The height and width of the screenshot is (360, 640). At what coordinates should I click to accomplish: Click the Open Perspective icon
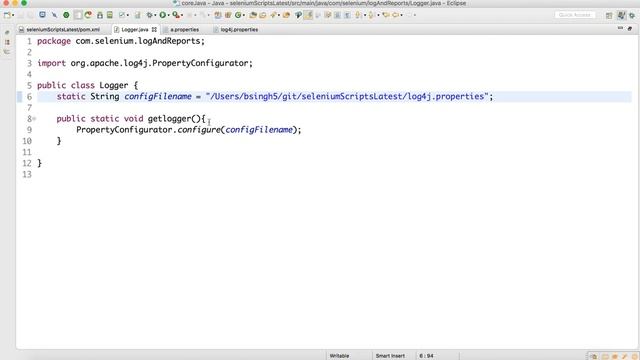(x=609, y=15)
